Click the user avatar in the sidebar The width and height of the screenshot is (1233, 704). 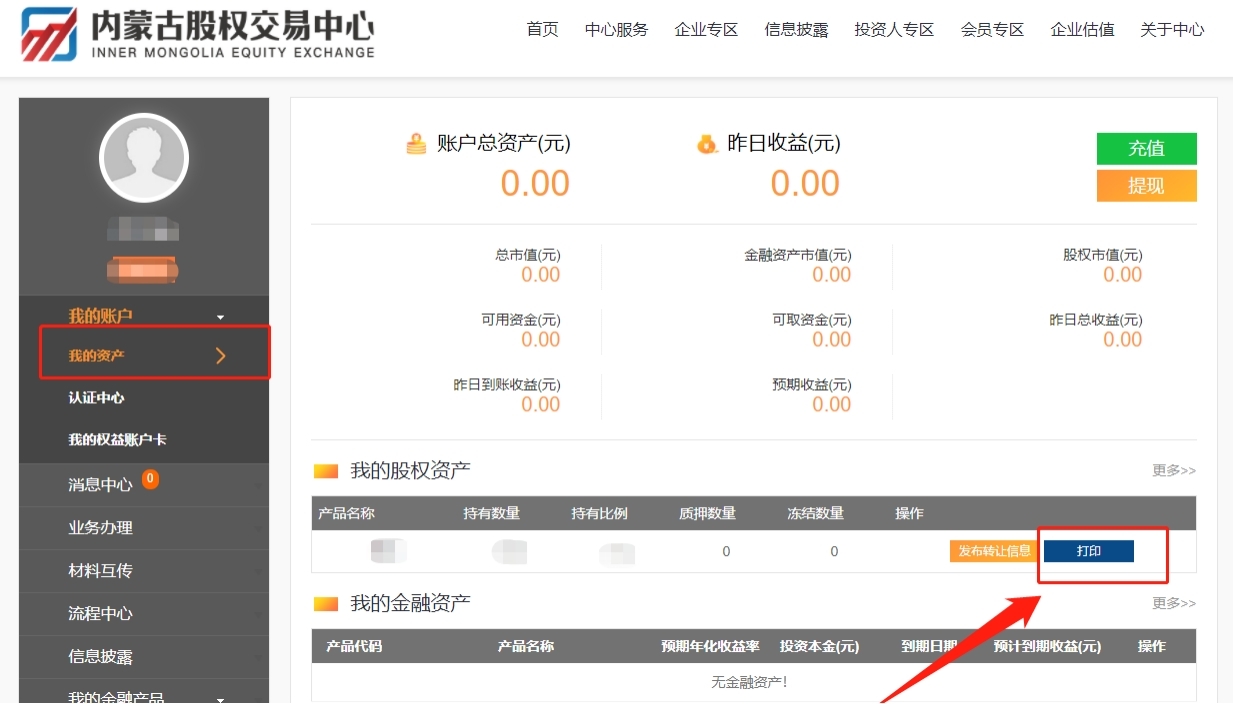pos(143,157)
